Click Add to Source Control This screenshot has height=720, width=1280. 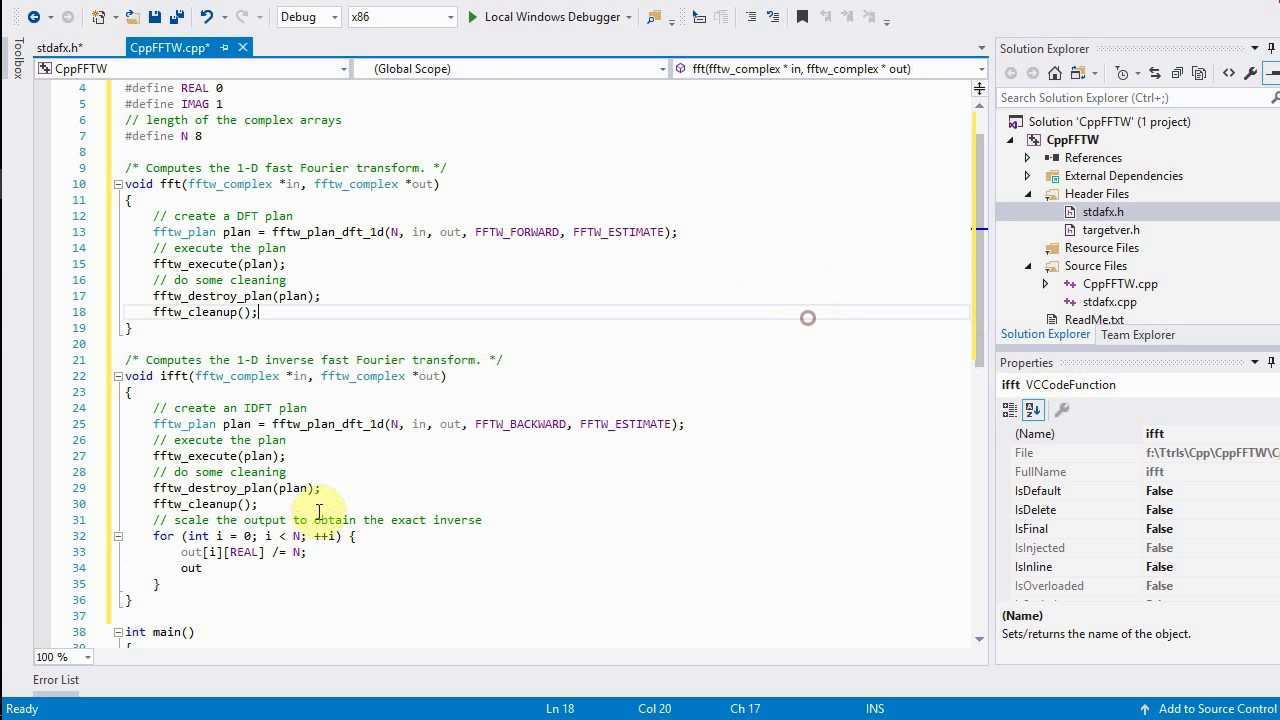(x=1216, y=709)
